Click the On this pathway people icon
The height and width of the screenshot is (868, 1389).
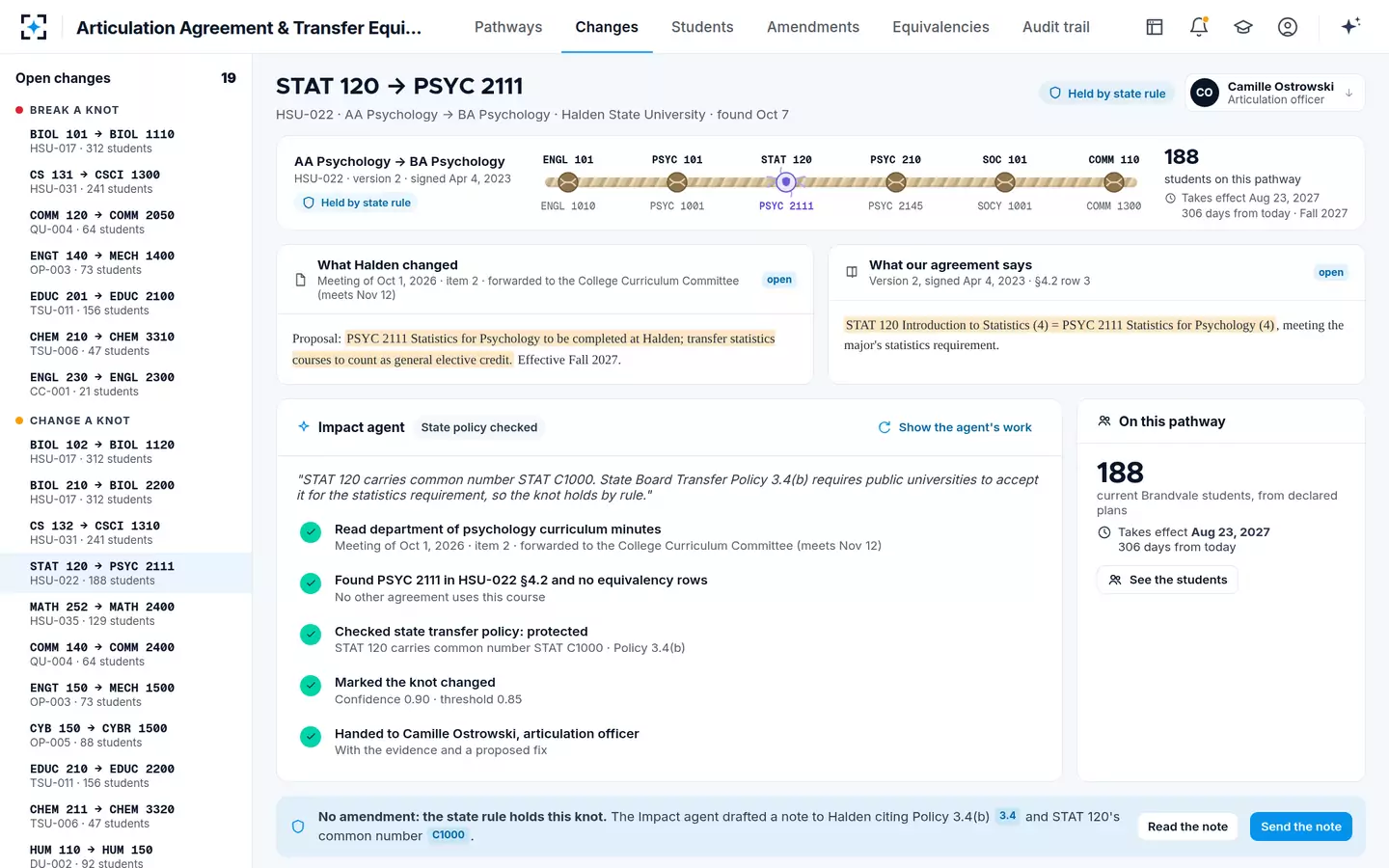tap(1104, 421)
